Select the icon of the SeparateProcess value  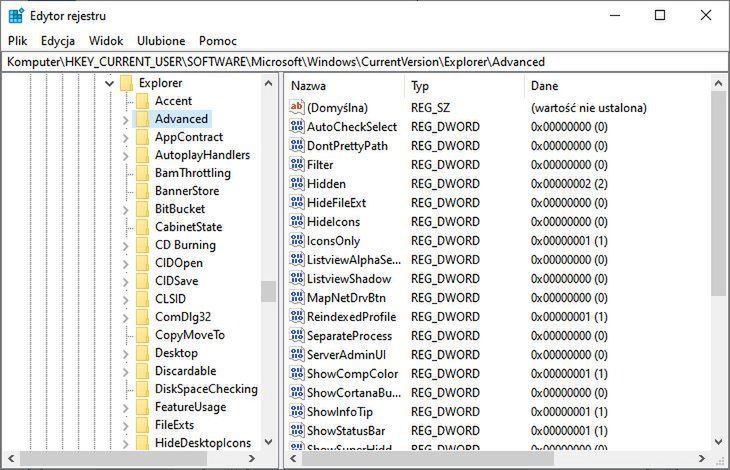297,336
